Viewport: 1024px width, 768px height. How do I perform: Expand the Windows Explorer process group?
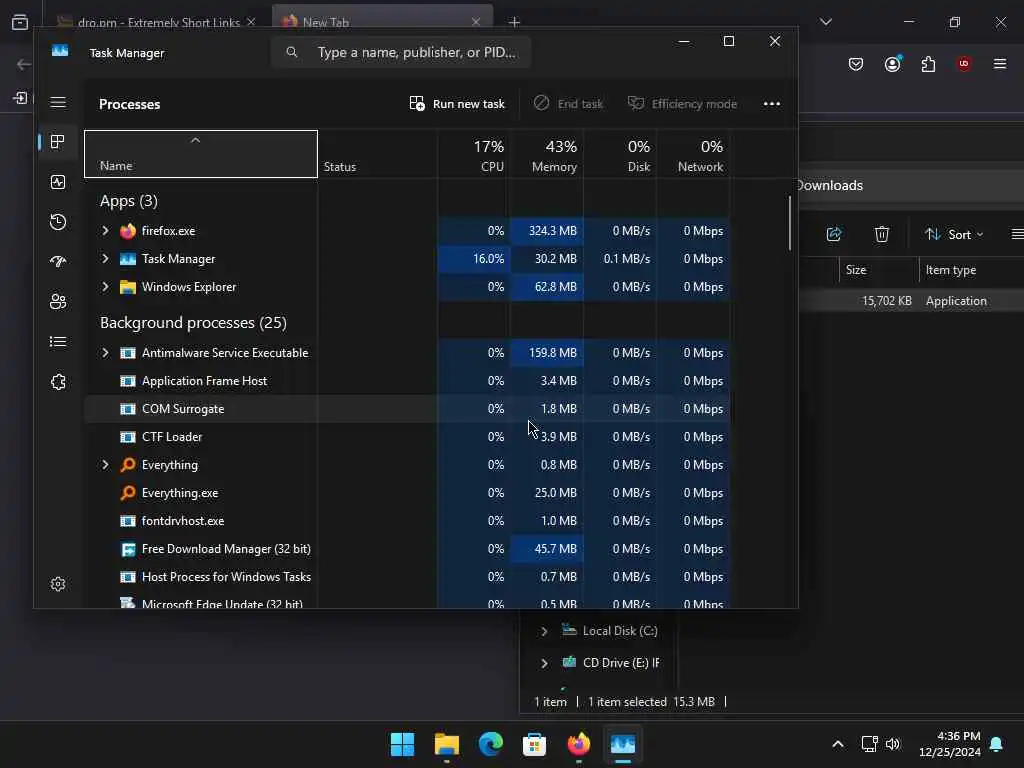tap(105, 287)
